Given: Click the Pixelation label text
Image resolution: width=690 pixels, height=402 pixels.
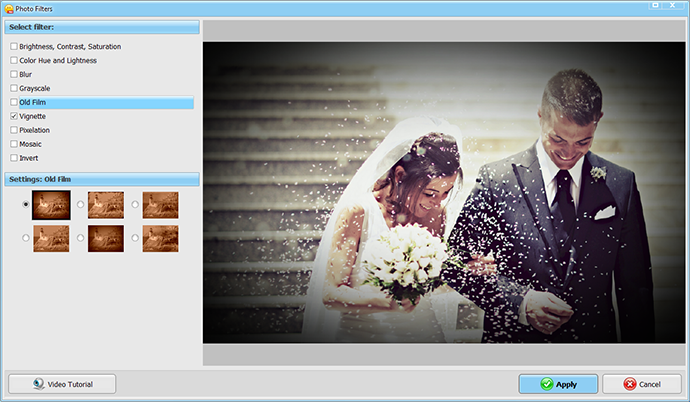Looking at the screenshot, I should 34,130.
